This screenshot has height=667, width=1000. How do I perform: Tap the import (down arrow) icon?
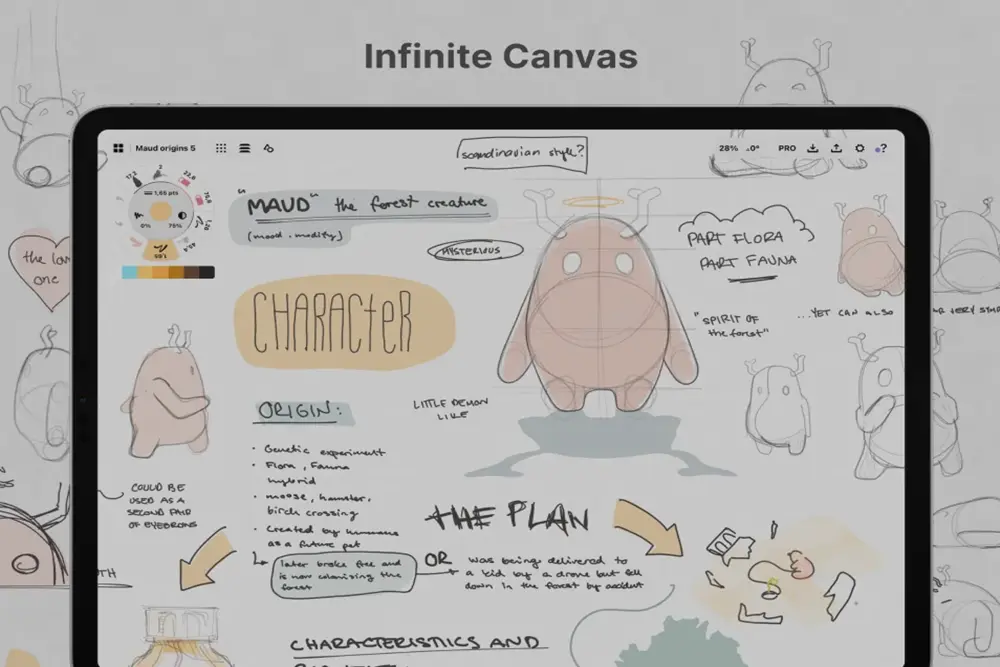coord(813,148)
